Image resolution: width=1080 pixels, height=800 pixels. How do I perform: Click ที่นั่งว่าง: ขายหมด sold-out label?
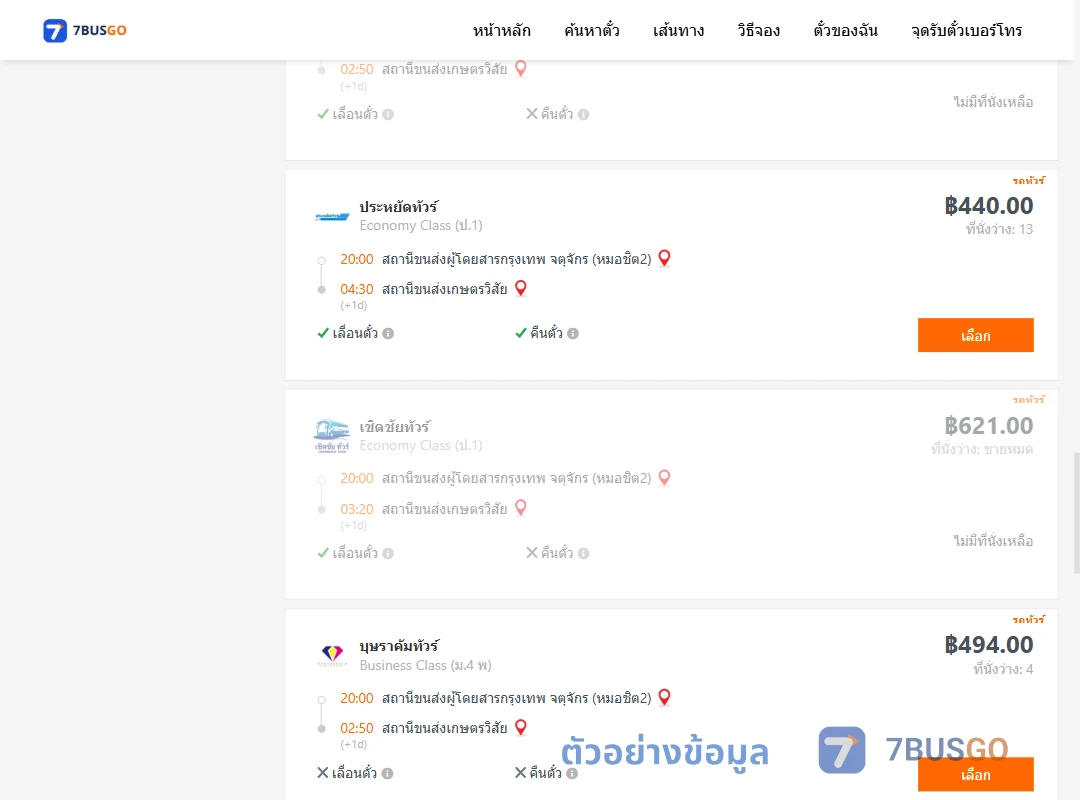pos(982,449)
